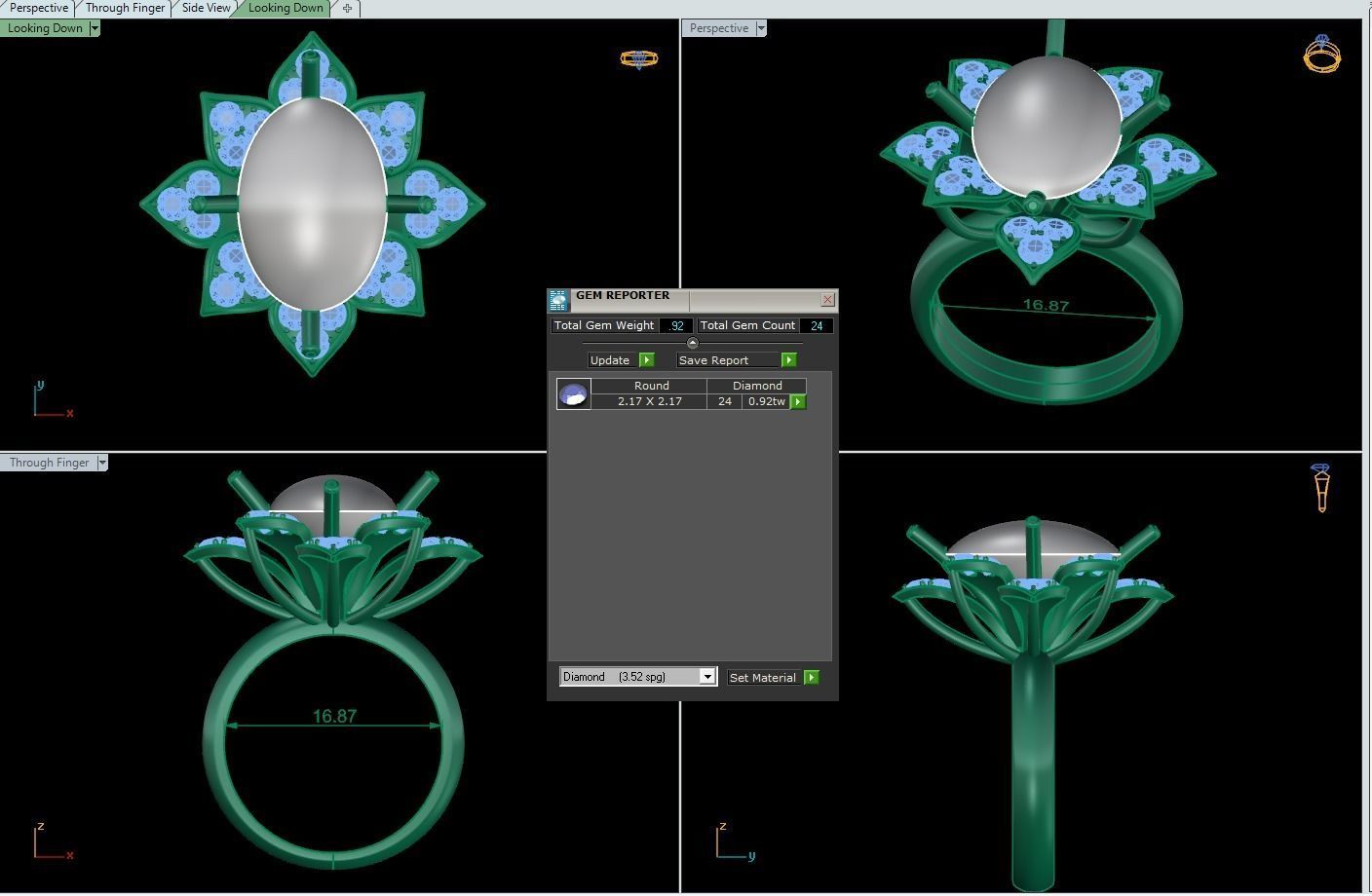Click green arrow on the Round Diamond row

tap(798, 401)
